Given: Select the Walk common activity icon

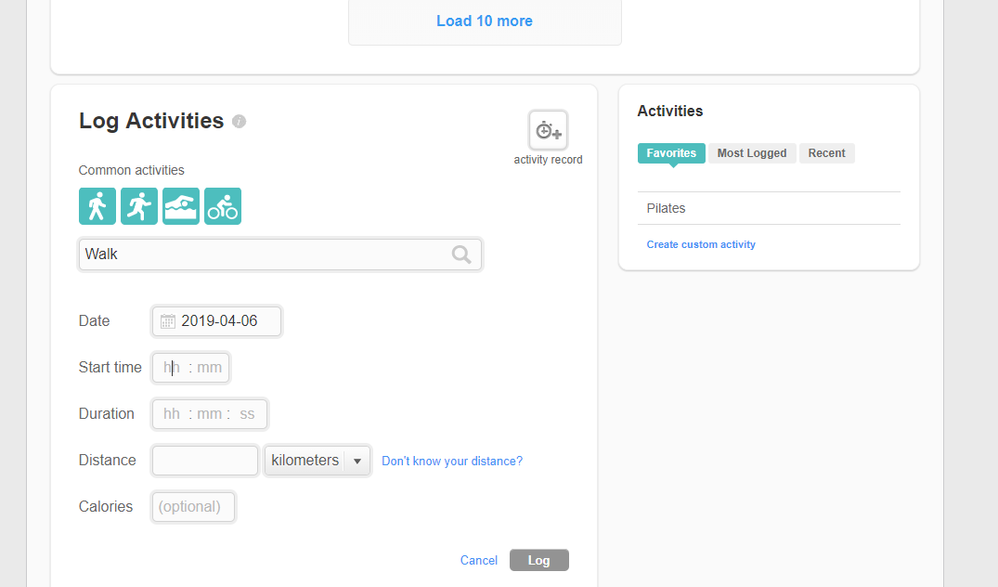Looking at the screenshot, I should [x=97, y=207].
